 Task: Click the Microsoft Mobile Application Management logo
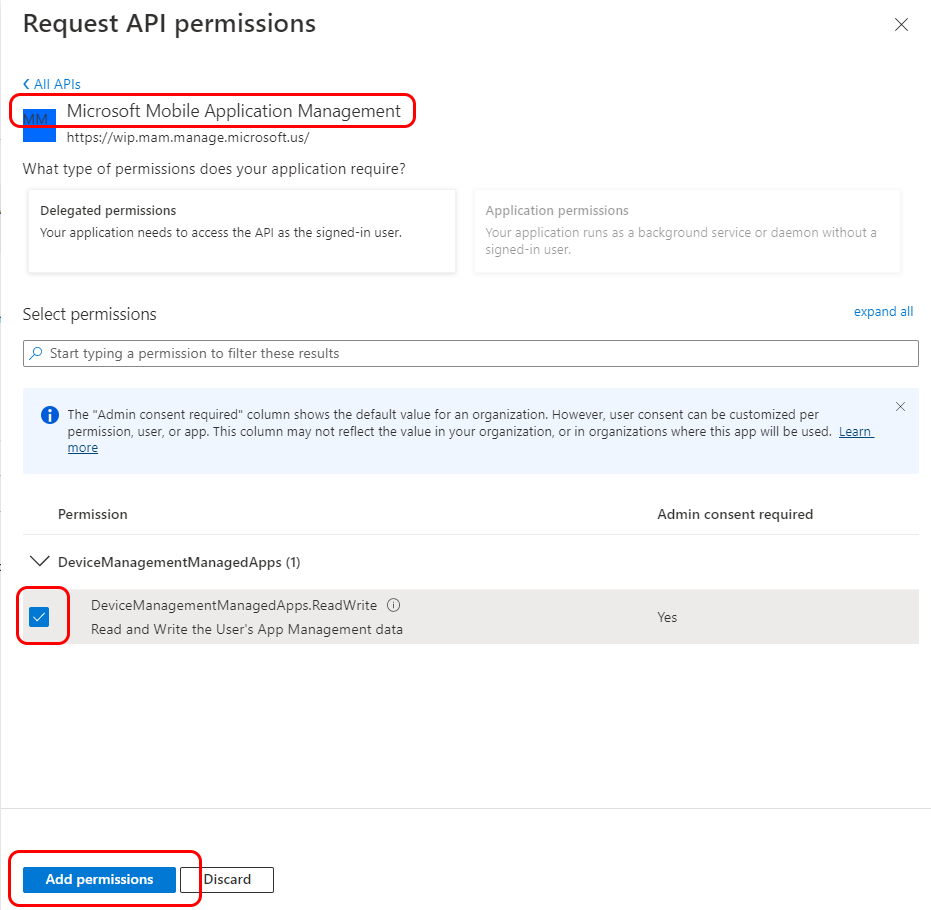click(x=37, y=119)
